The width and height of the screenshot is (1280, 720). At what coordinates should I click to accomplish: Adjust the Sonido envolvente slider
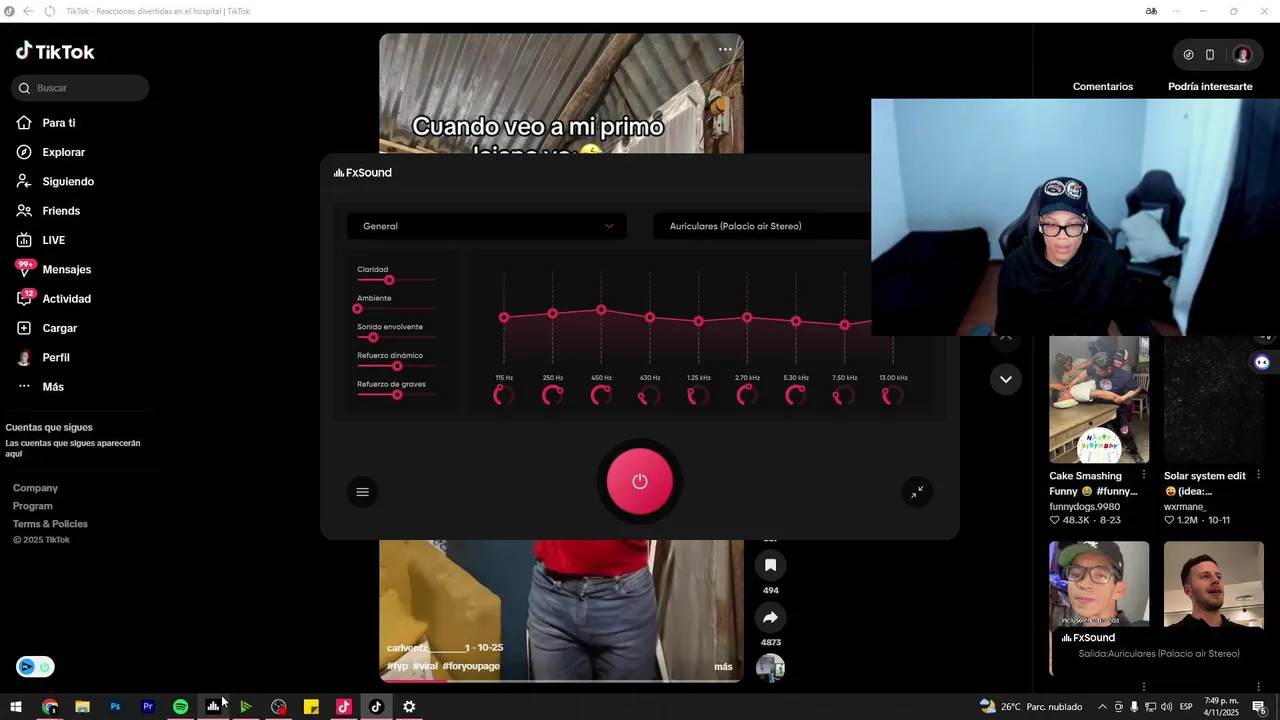397,337
